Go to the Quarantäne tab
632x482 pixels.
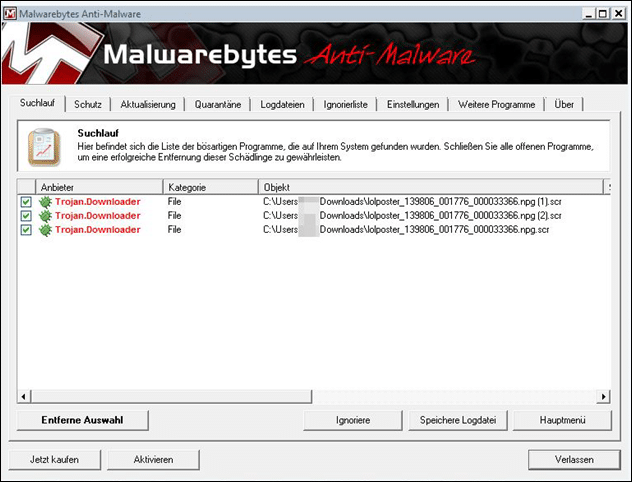point(218,104)
